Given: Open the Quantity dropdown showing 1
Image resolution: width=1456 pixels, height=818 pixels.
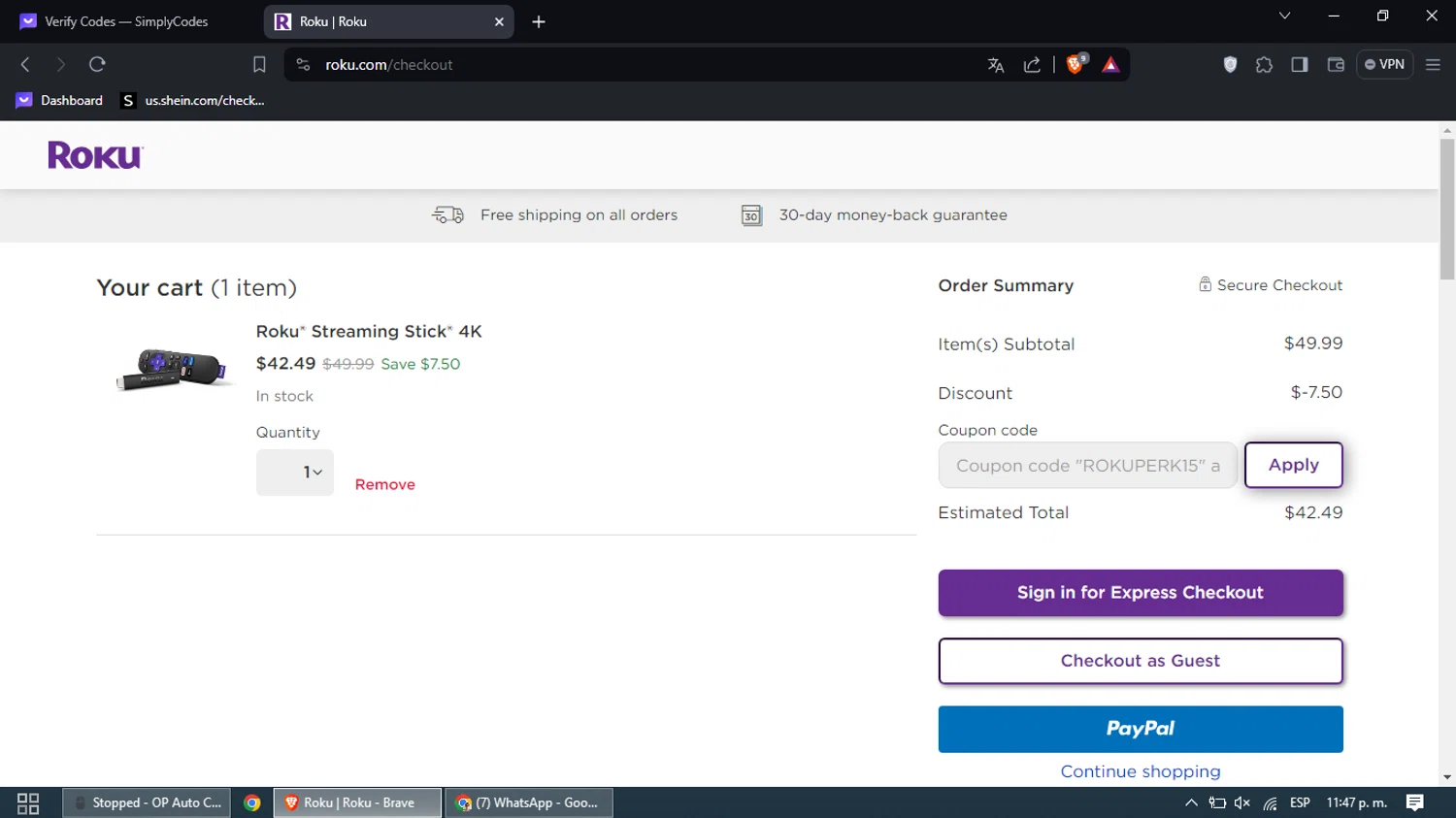Looking at the screenshot, I should pyautogui.click(x=295, y=473).
